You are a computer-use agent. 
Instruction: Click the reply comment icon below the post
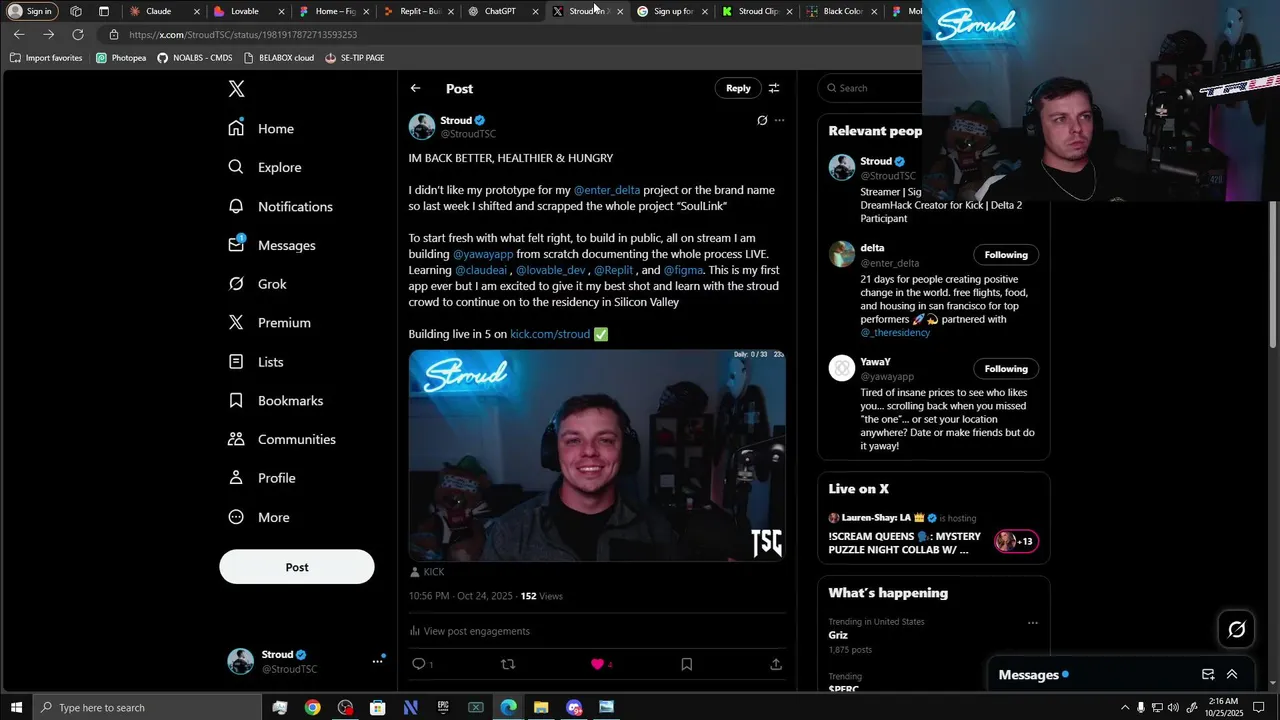(419, 664)
